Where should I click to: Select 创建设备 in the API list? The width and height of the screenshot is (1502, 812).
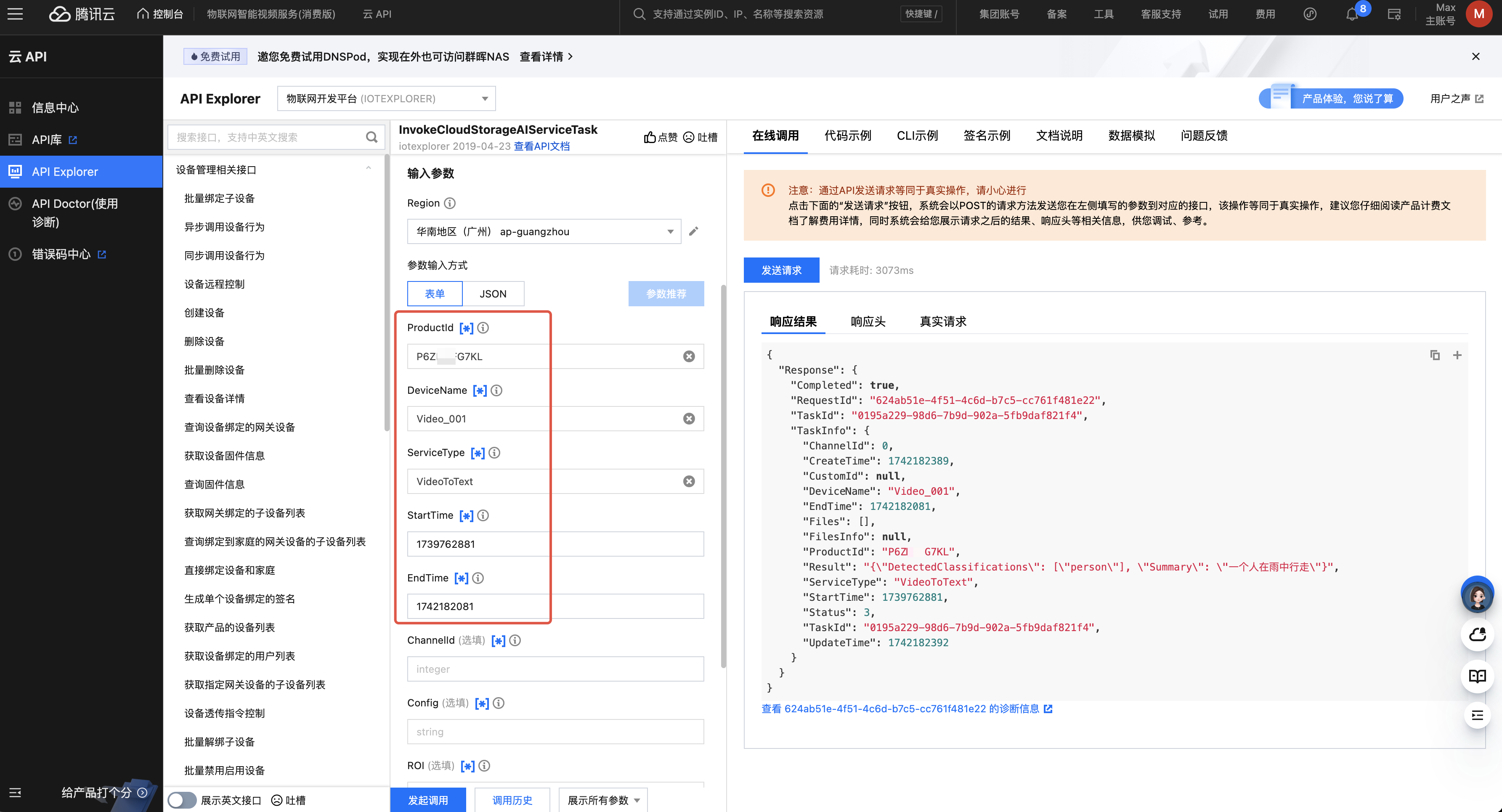204,313
